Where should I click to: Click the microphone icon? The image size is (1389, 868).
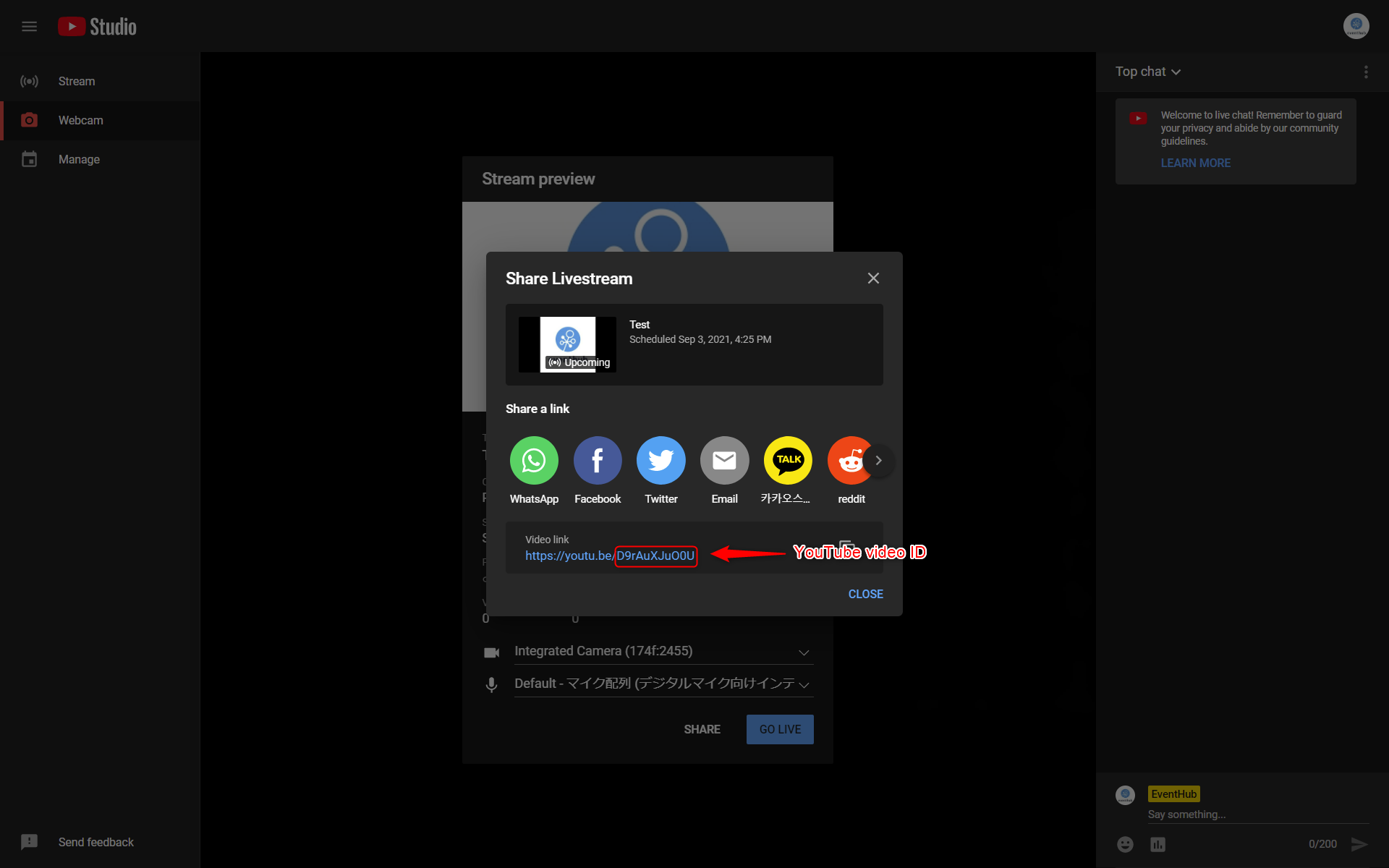point(491,685)
